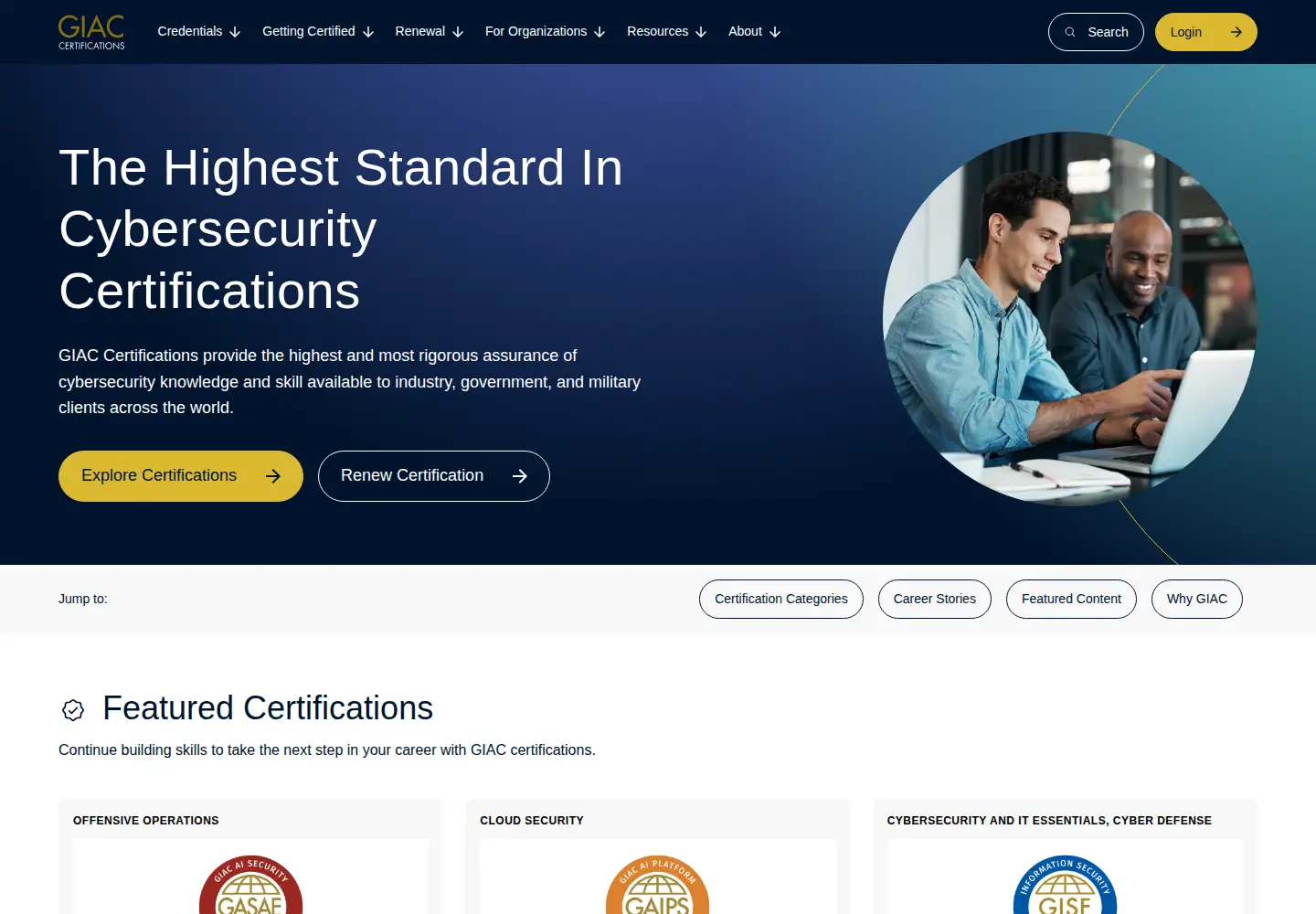Jump to Featured Content section
This screenshot has height=914, width=1316.
1071,599
